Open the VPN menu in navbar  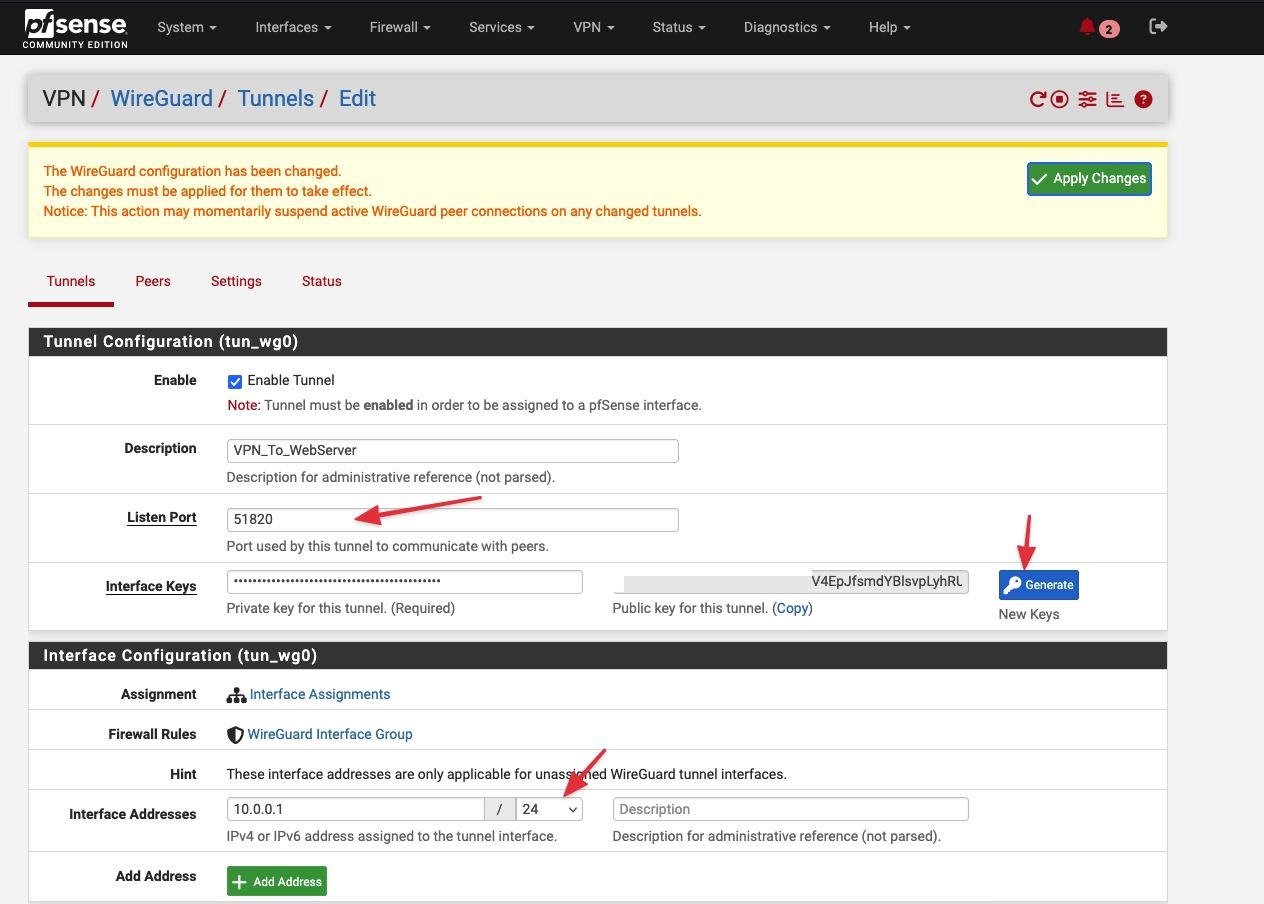click(593, 27)
